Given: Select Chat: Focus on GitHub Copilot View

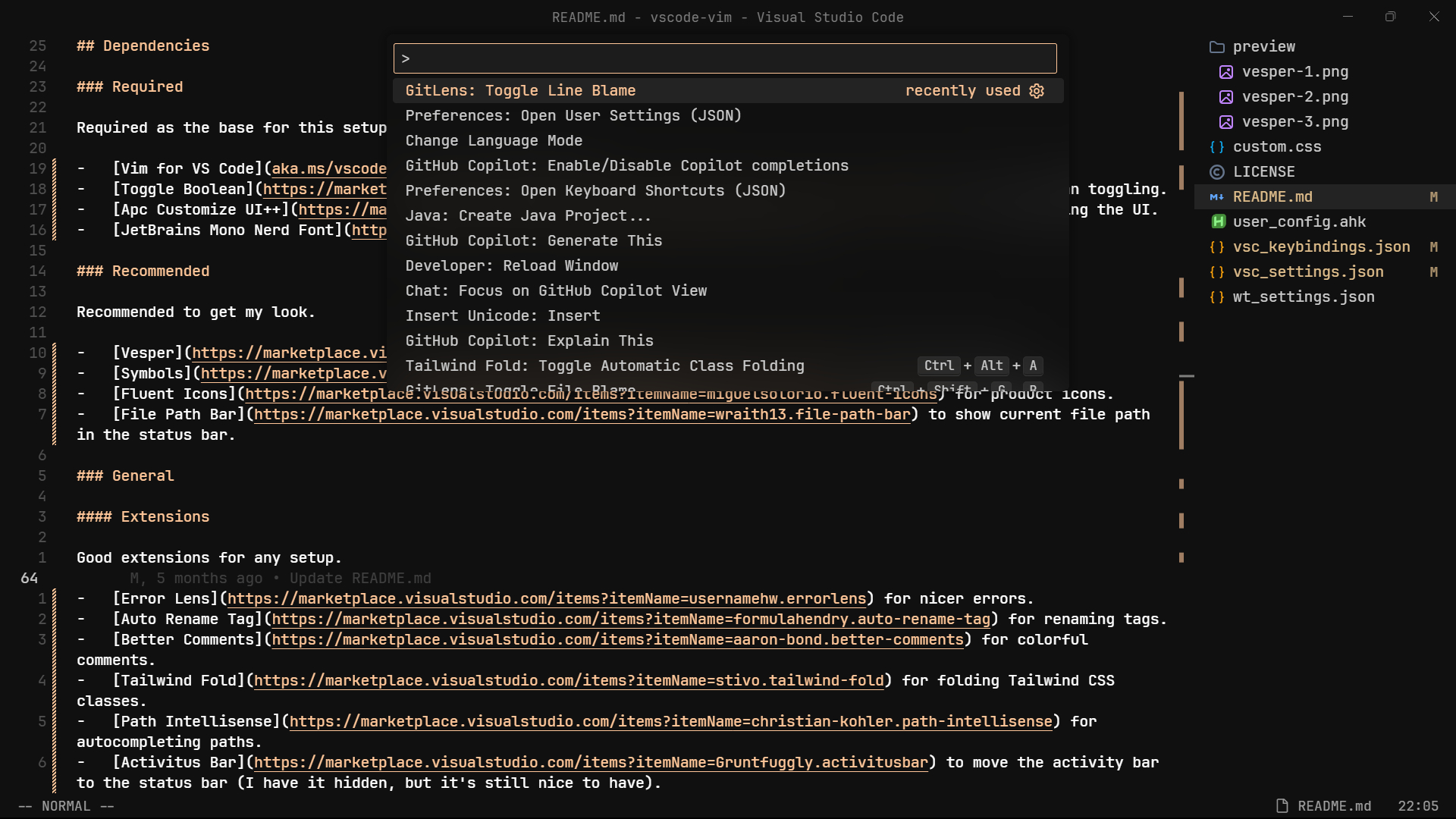Looking at the screenshot, I should tap(728, 291).
